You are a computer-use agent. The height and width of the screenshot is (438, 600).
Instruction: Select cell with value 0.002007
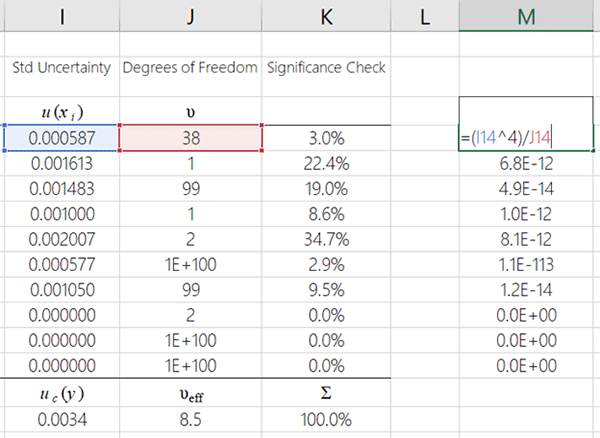pos(62,239)
